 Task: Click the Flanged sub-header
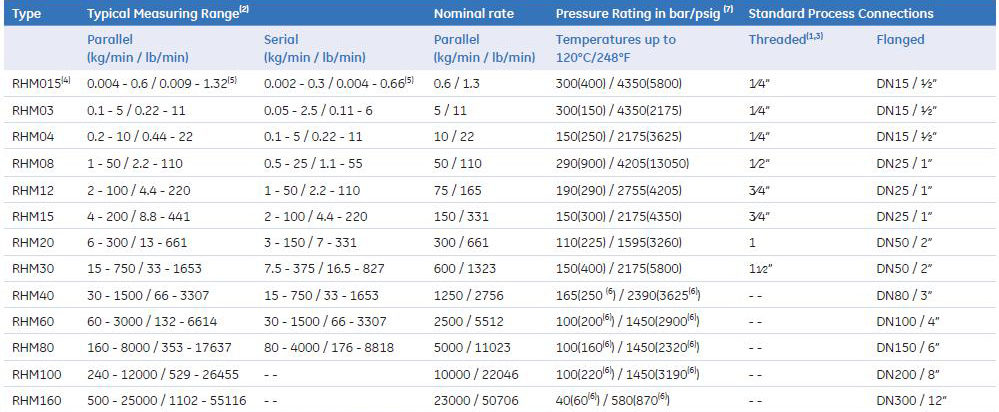900,40
